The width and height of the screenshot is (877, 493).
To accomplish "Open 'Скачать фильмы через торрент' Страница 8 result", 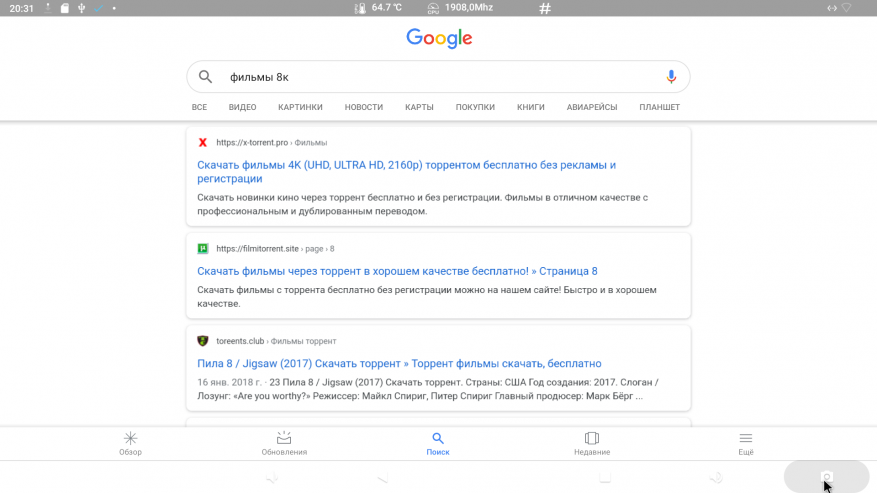I will [397, 271].
